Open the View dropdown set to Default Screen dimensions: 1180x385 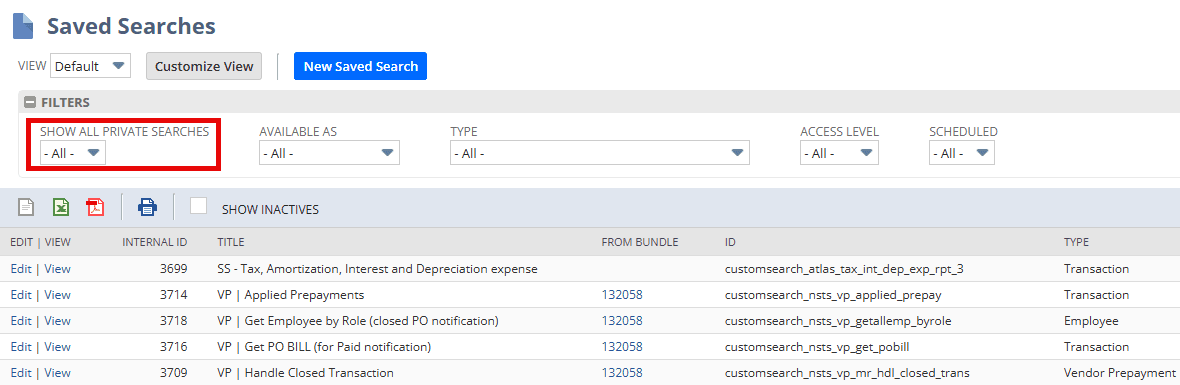(x=90, y=65)
